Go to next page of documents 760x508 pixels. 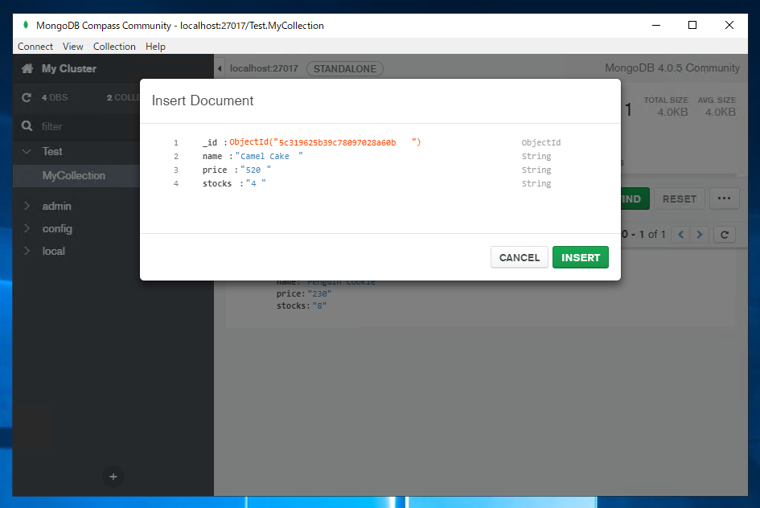pyautogui.click(x=699, y=235)
